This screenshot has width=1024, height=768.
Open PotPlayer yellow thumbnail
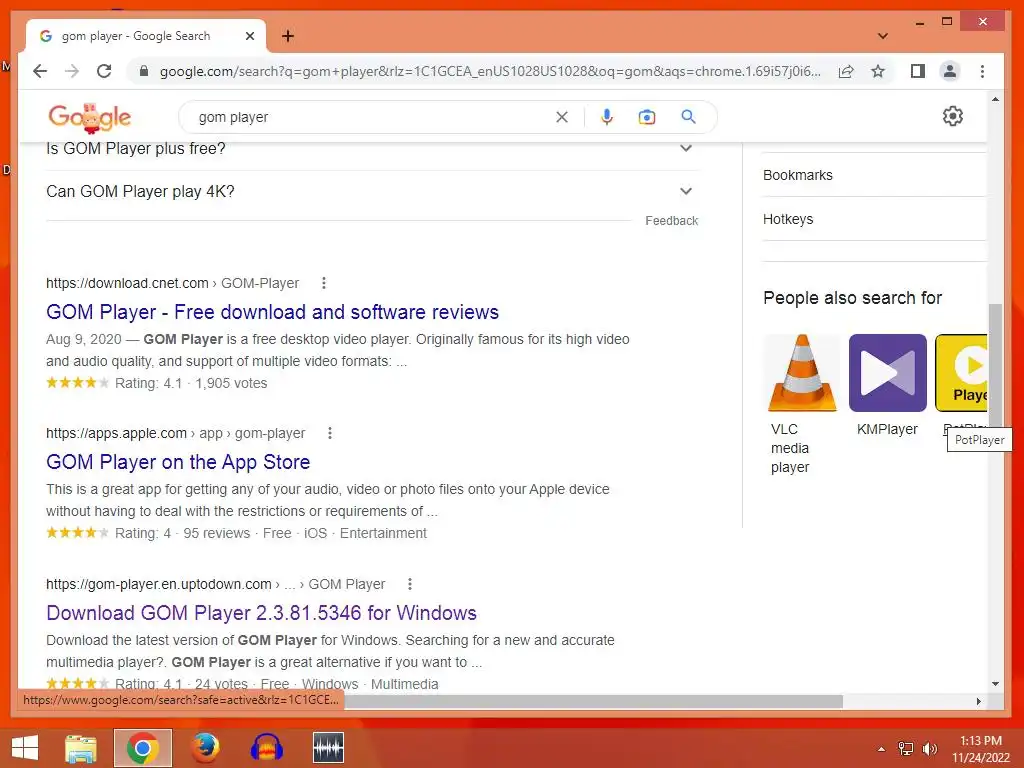961,373
